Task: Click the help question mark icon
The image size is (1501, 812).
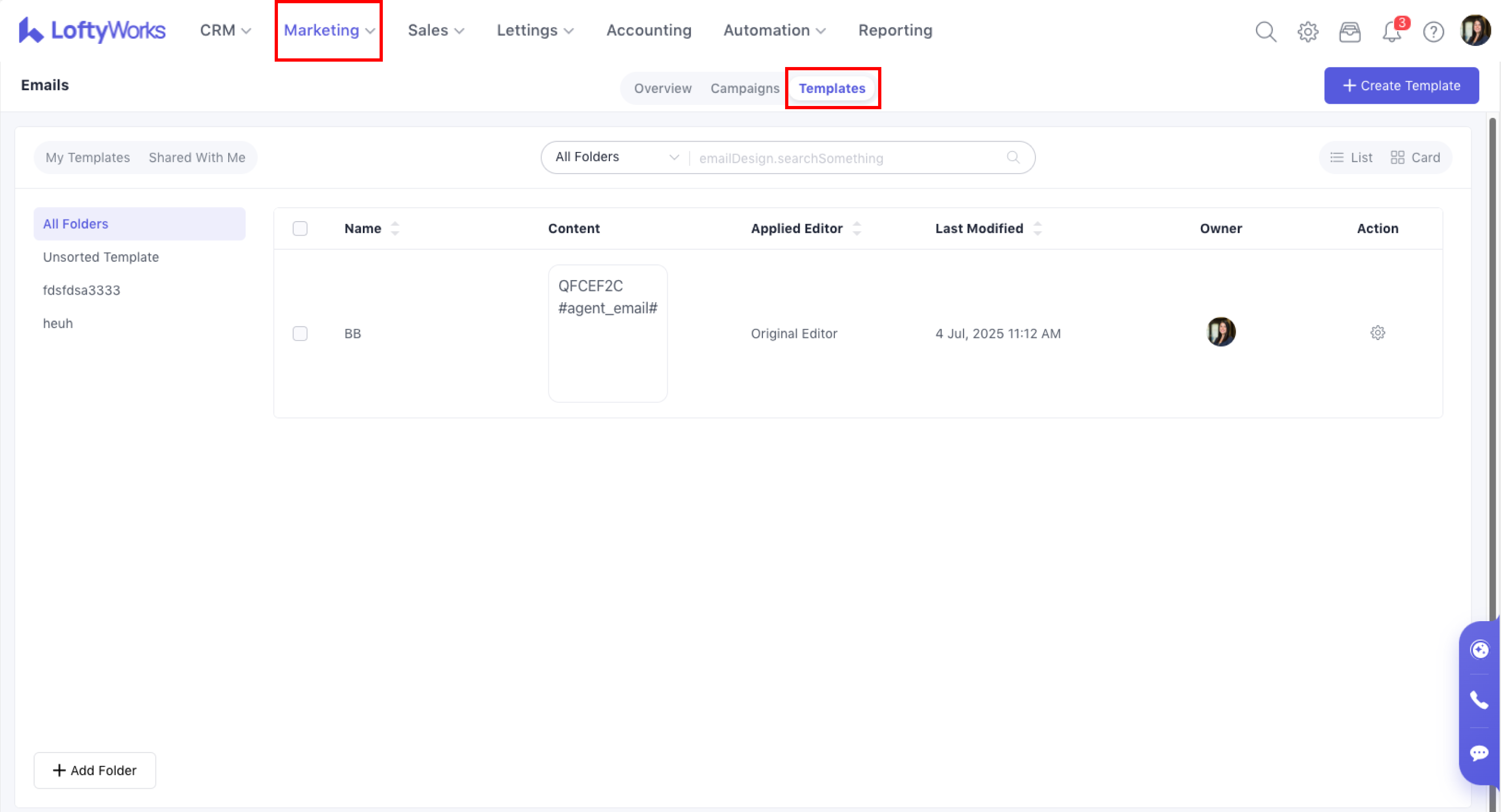Action: (x=1433, y=31)
